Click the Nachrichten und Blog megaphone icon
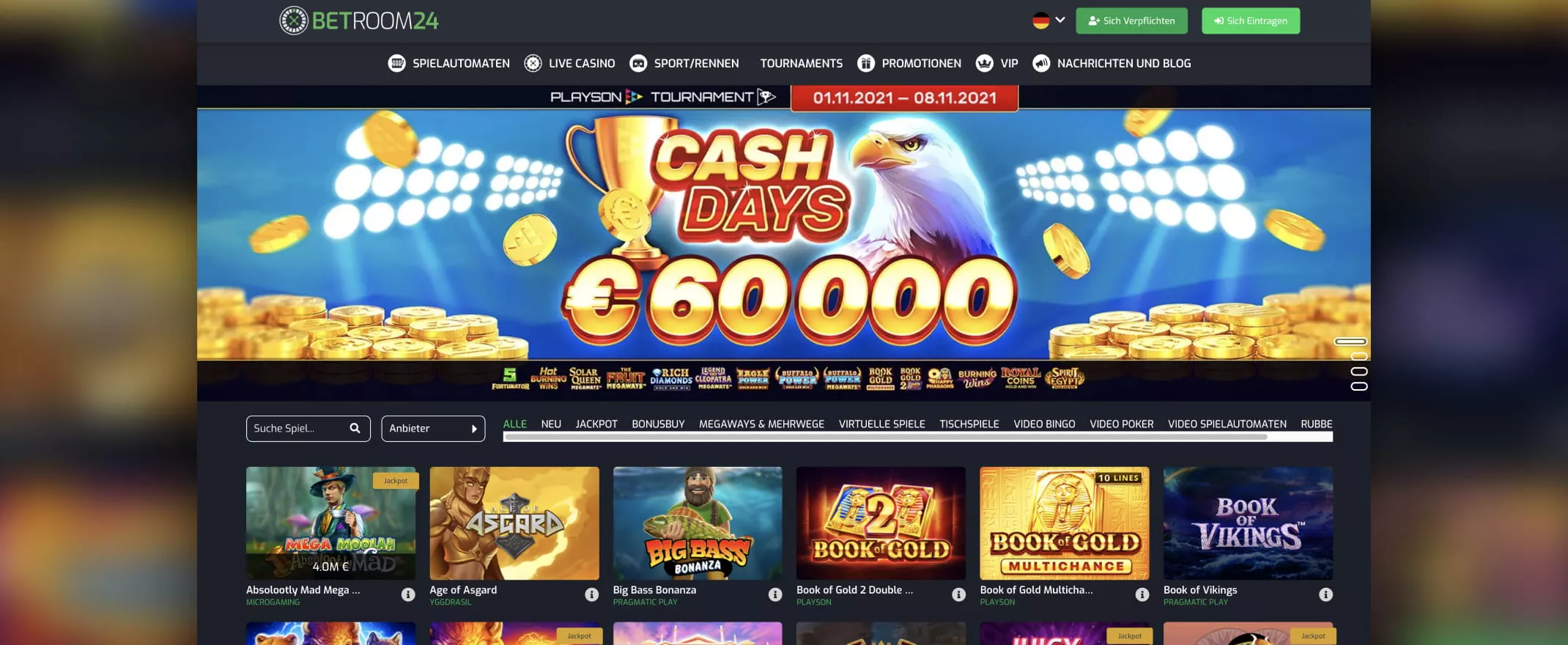This screenshot has height=645, width=1568. click(x=1041, y=63)
